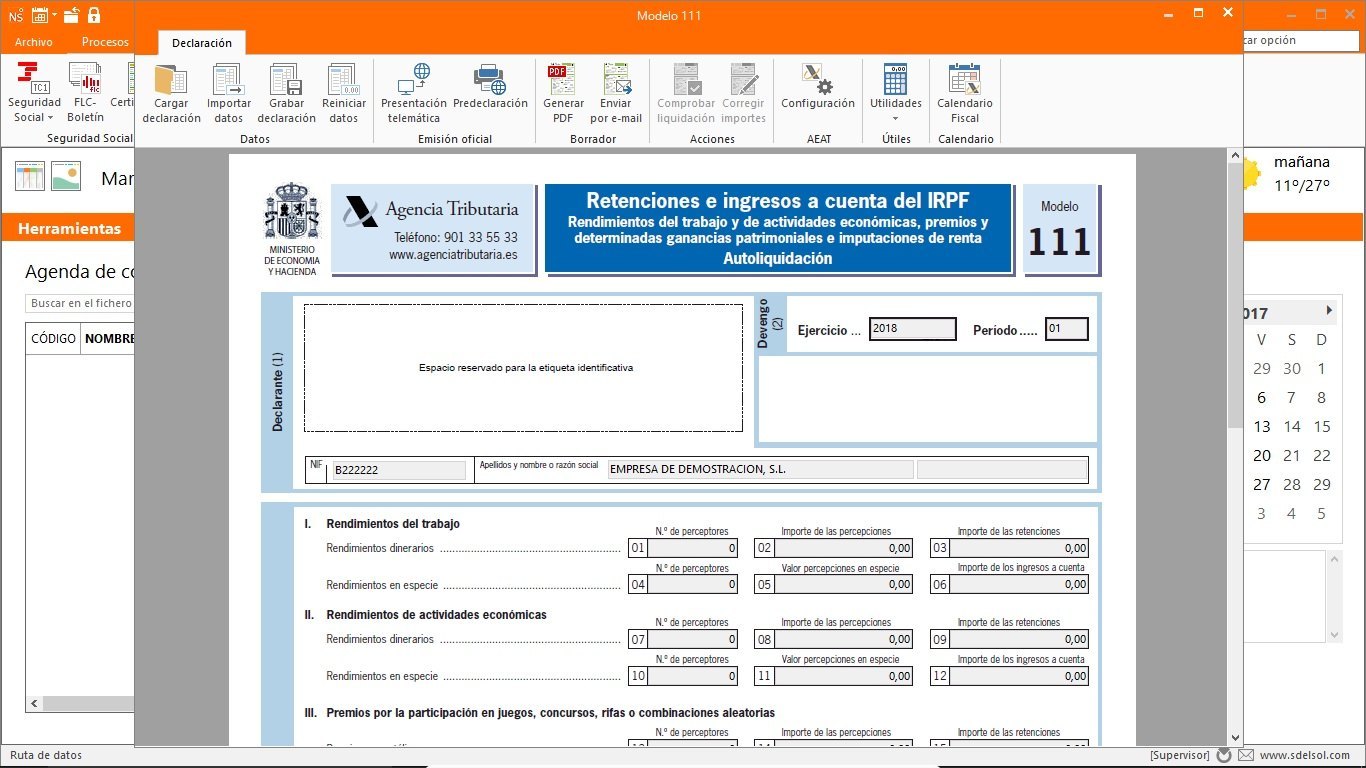
Task: Edit the Ejercicio year field
Action: (912, 329)
